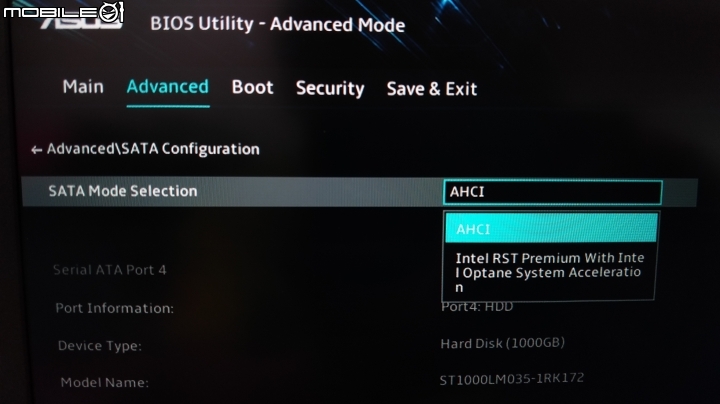Image resolution: width=720 pixels, height=404 pixels.
Task: Choose Intel RST Premium With Optane option
Action: pos(549,272)
